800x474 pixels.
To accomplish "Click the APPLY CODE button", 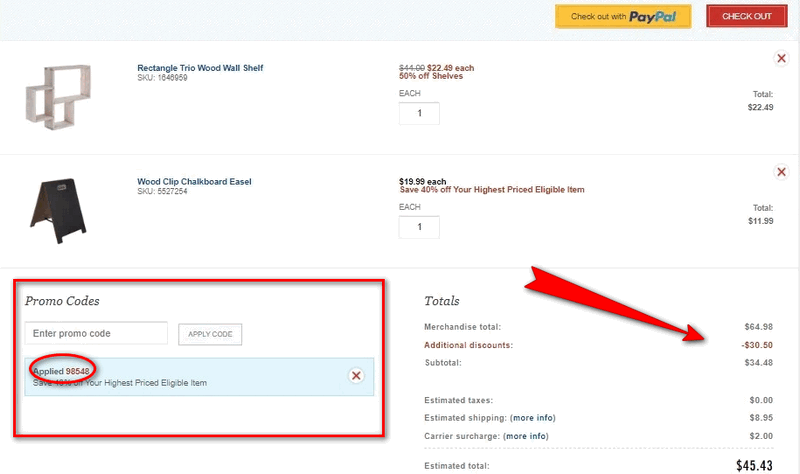I will [x=210, y=334].
